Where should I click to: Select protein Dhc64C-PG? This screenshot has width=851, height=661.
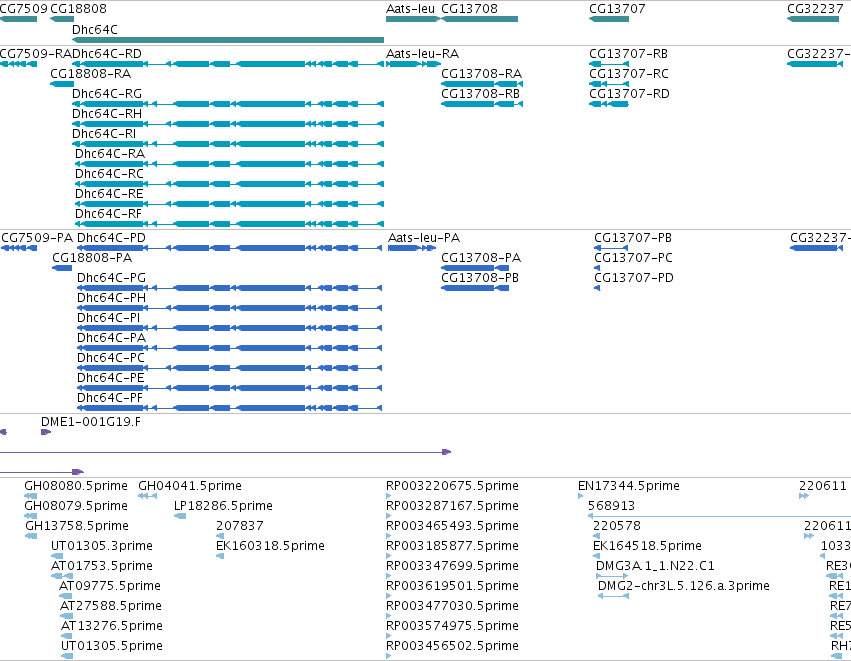click(x=230, y=288)
